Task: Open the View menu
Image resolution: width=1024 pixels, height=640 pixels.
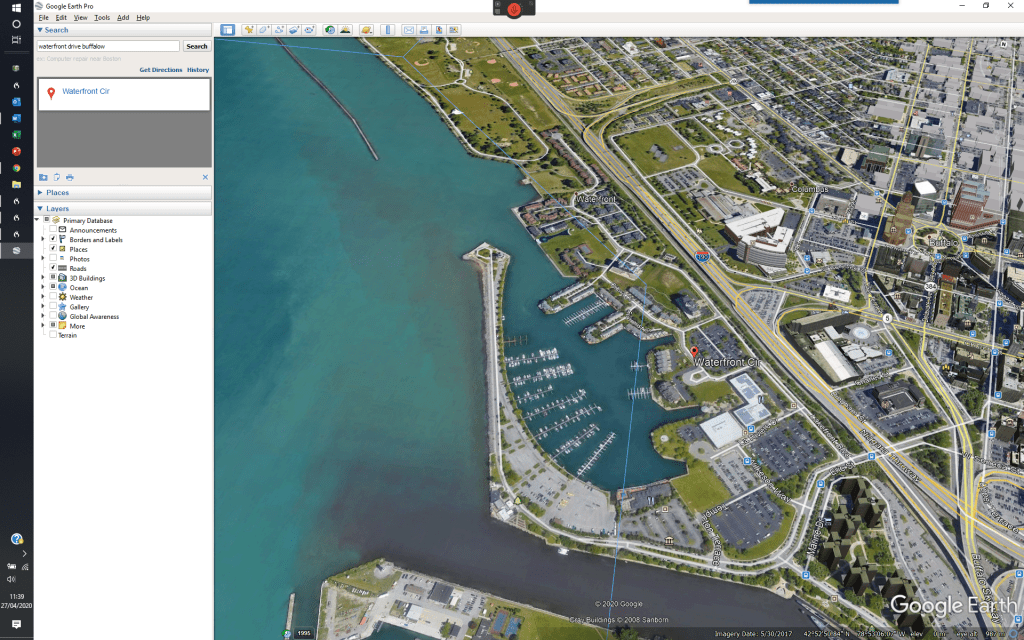Action: tap(80, 18)
